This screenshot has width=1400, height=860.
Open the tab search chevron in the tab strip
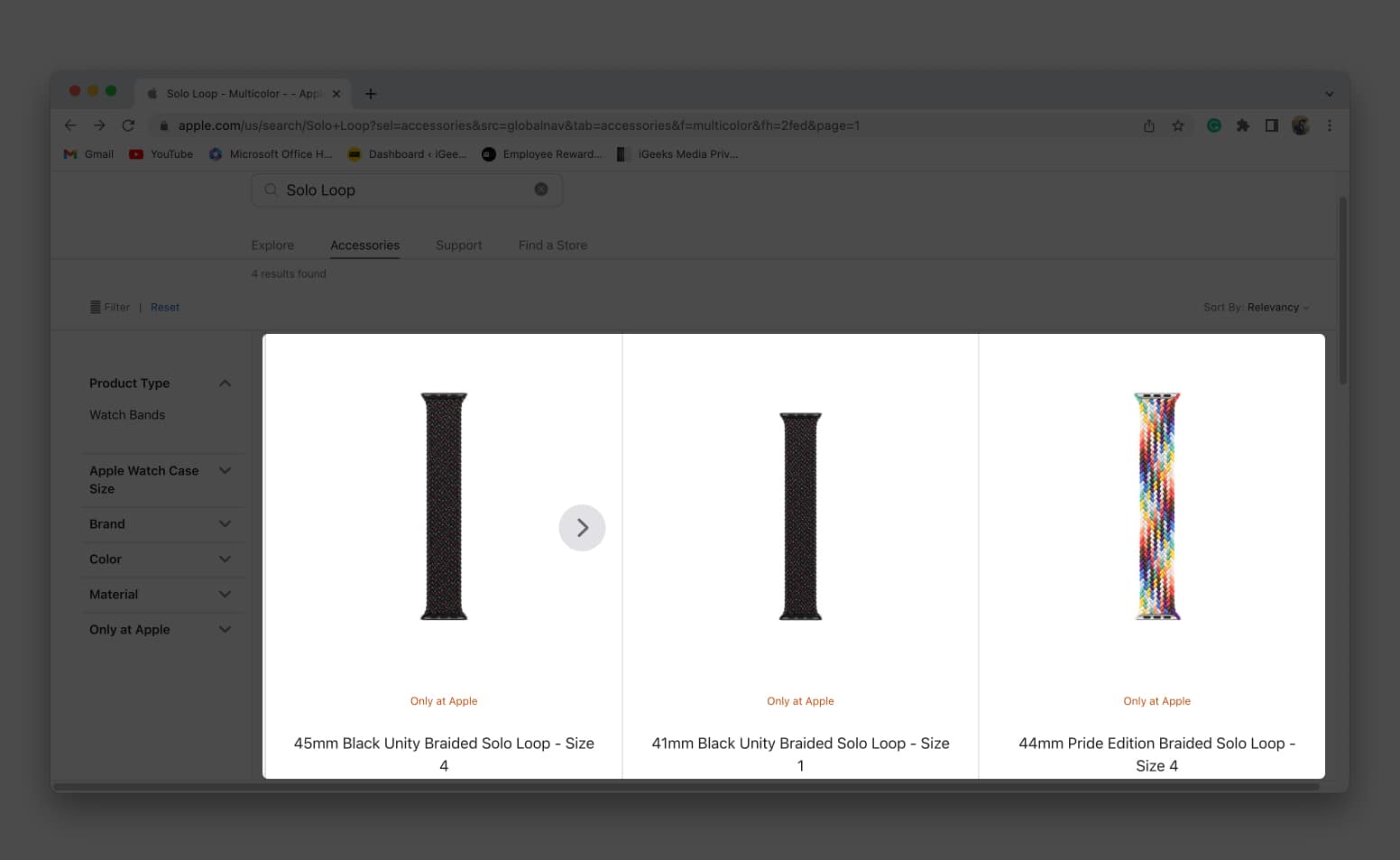point(1329,94)
